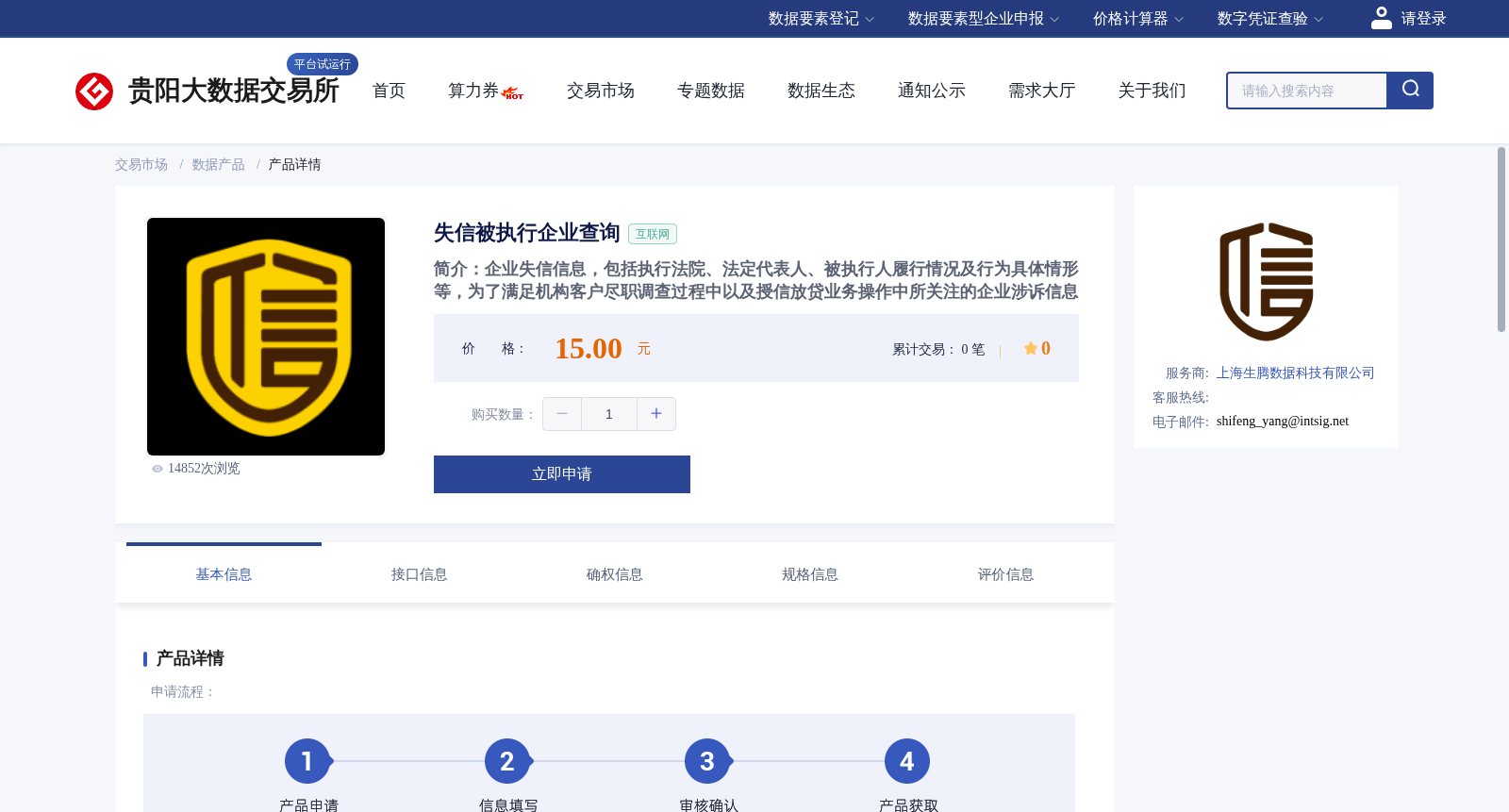Click step 1 circle 产品申请

coord(307,761)
